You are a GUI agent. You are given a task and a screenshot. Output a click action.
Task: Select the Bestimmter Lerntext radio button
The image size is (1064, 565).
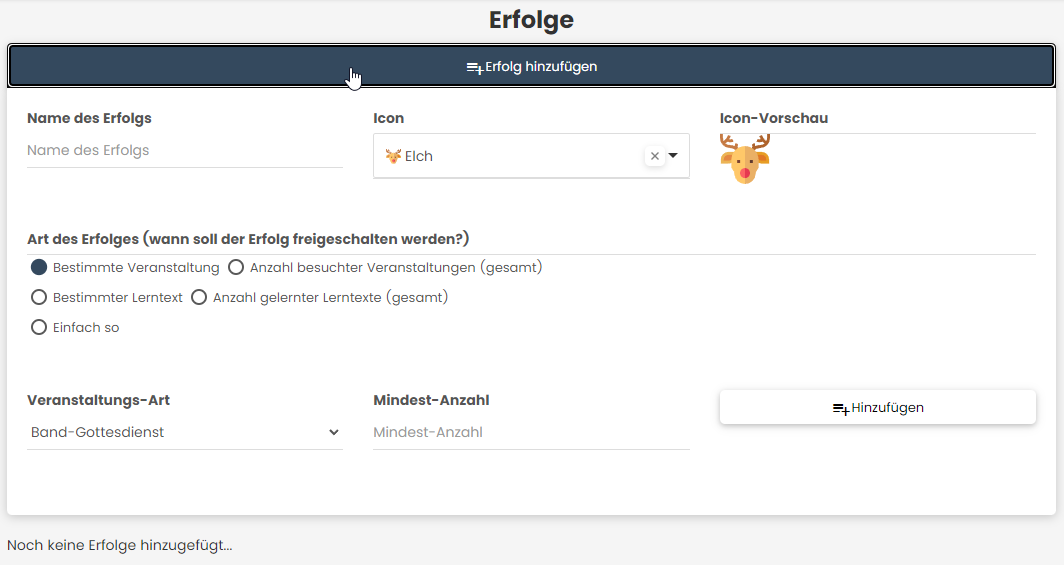coord(39,297)
